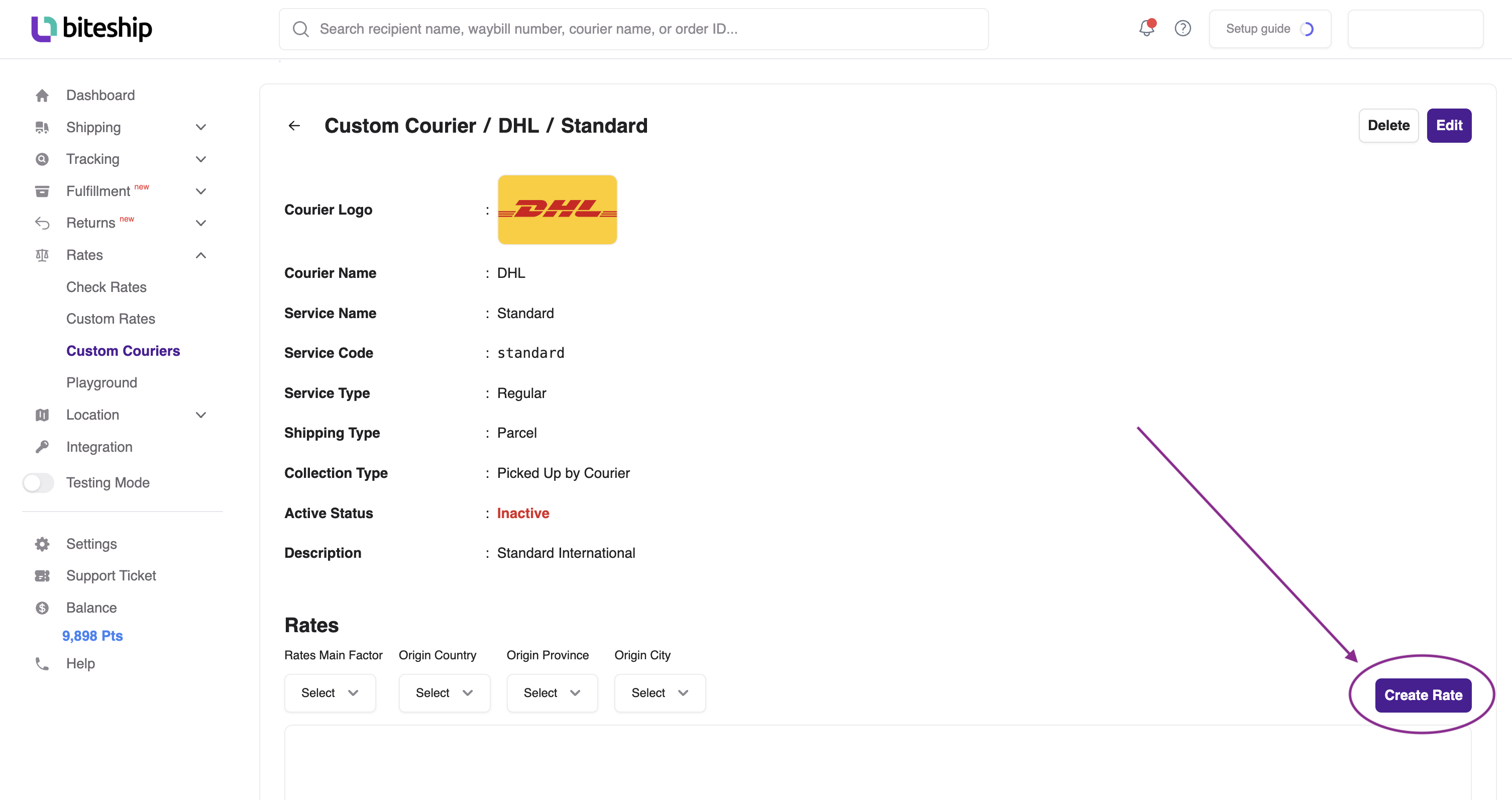Open the Help sidebar item

[80, 664]
